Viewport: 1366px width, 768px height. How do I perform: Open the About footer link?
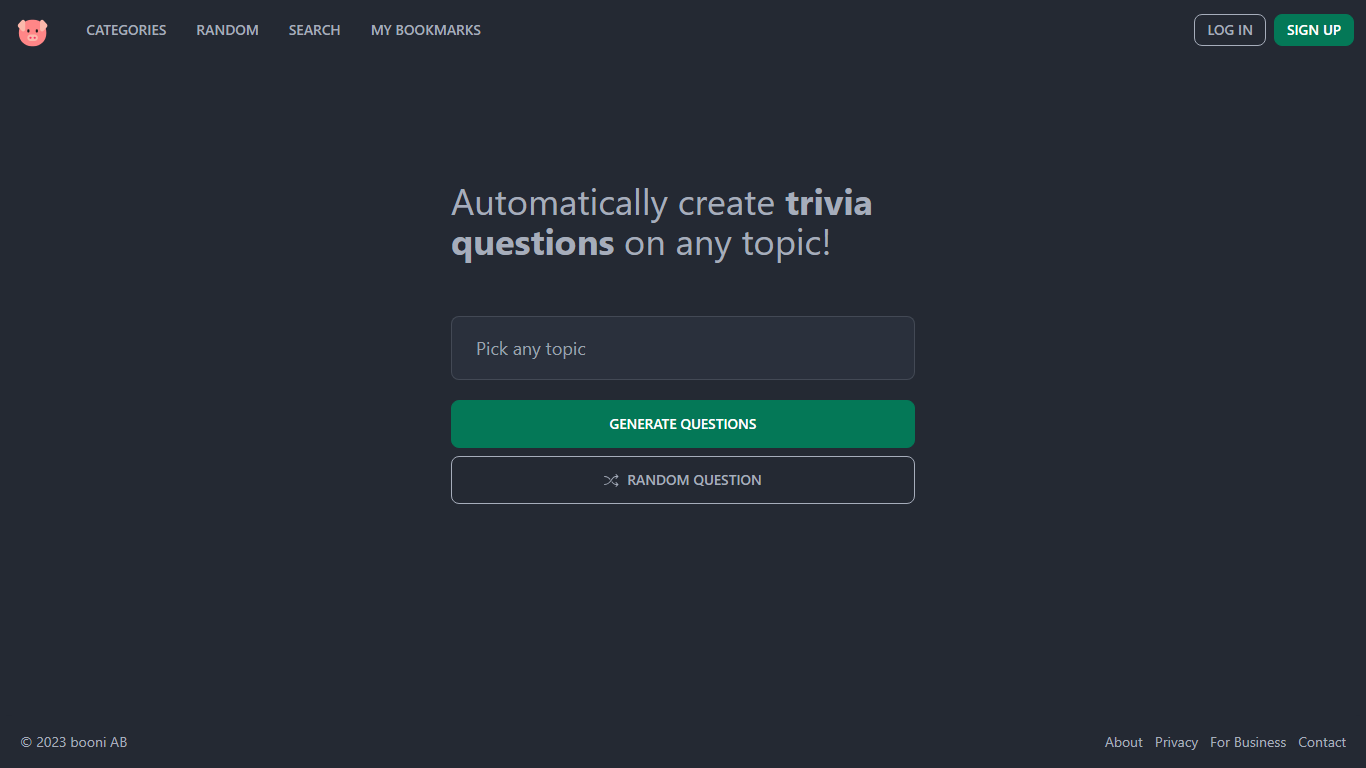coord(1123,742)
